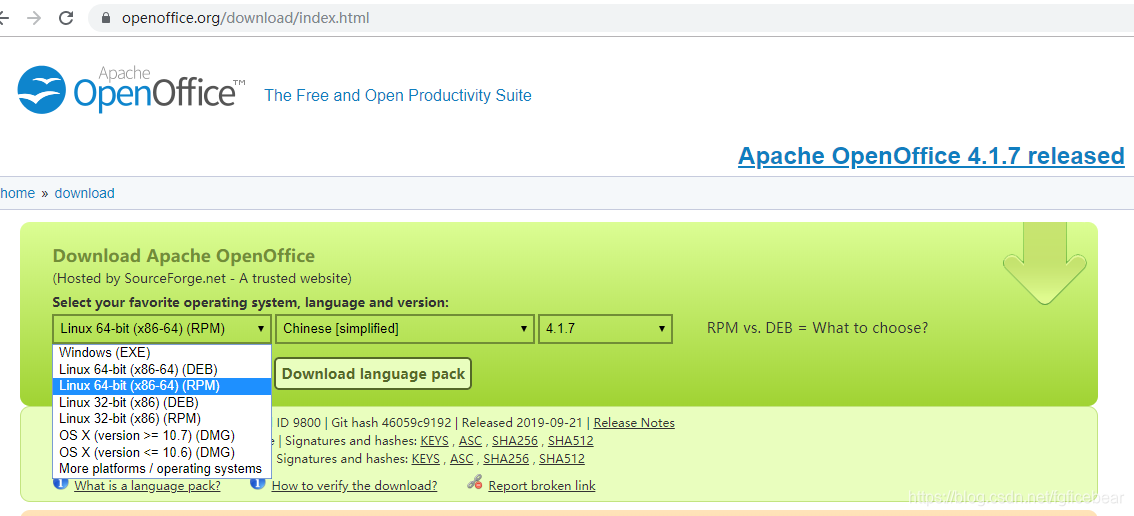
Task: Click the large green download arrow
Action: pos(1044,263)
